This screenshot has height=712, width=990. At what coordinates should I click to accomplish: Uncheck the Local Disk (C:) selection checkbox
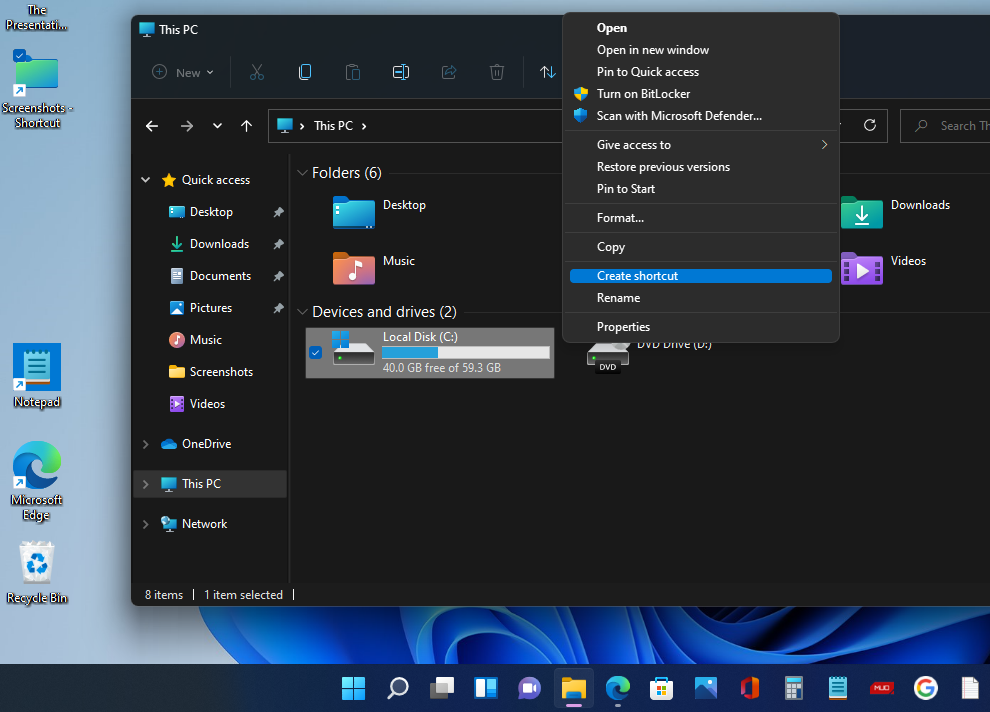[x=315, y=352]
